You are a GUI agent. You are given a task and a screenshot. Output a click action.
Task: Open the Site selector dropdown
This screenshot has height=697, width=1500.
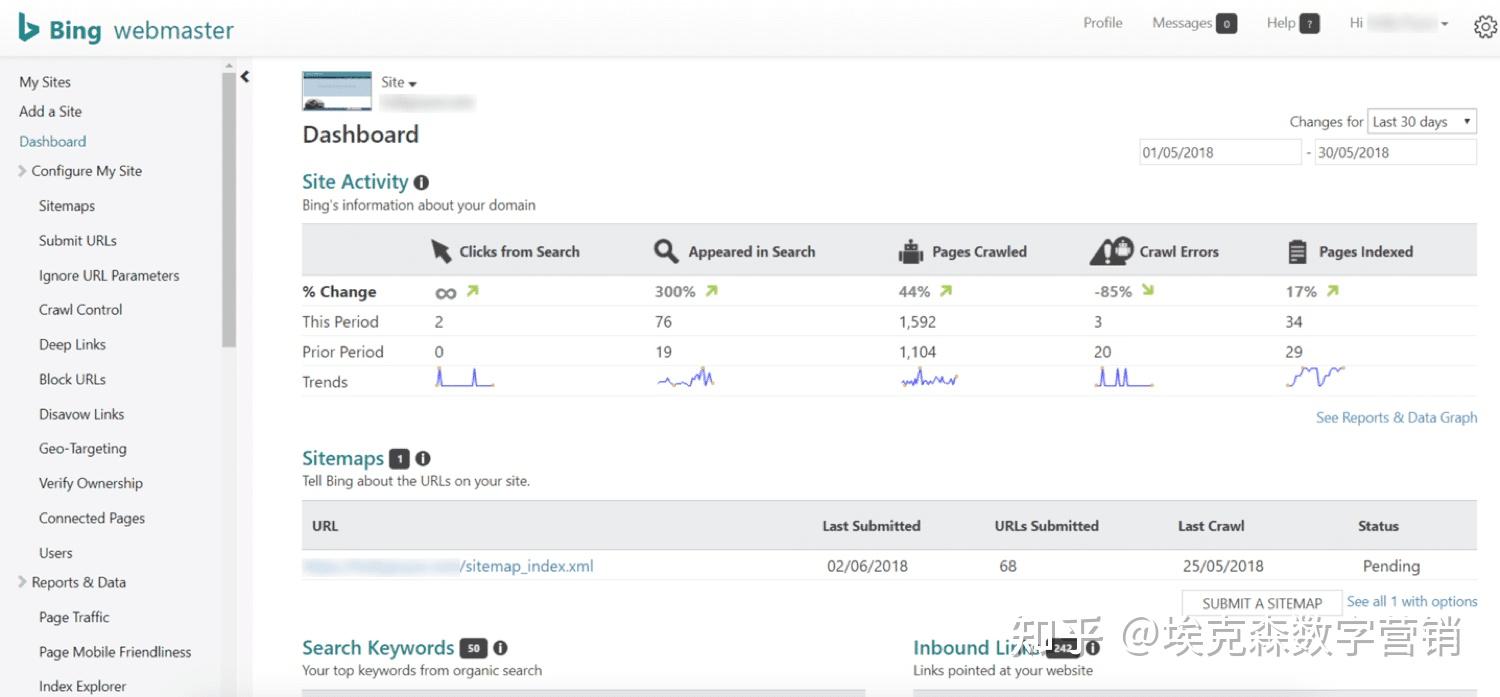point(399,83)
